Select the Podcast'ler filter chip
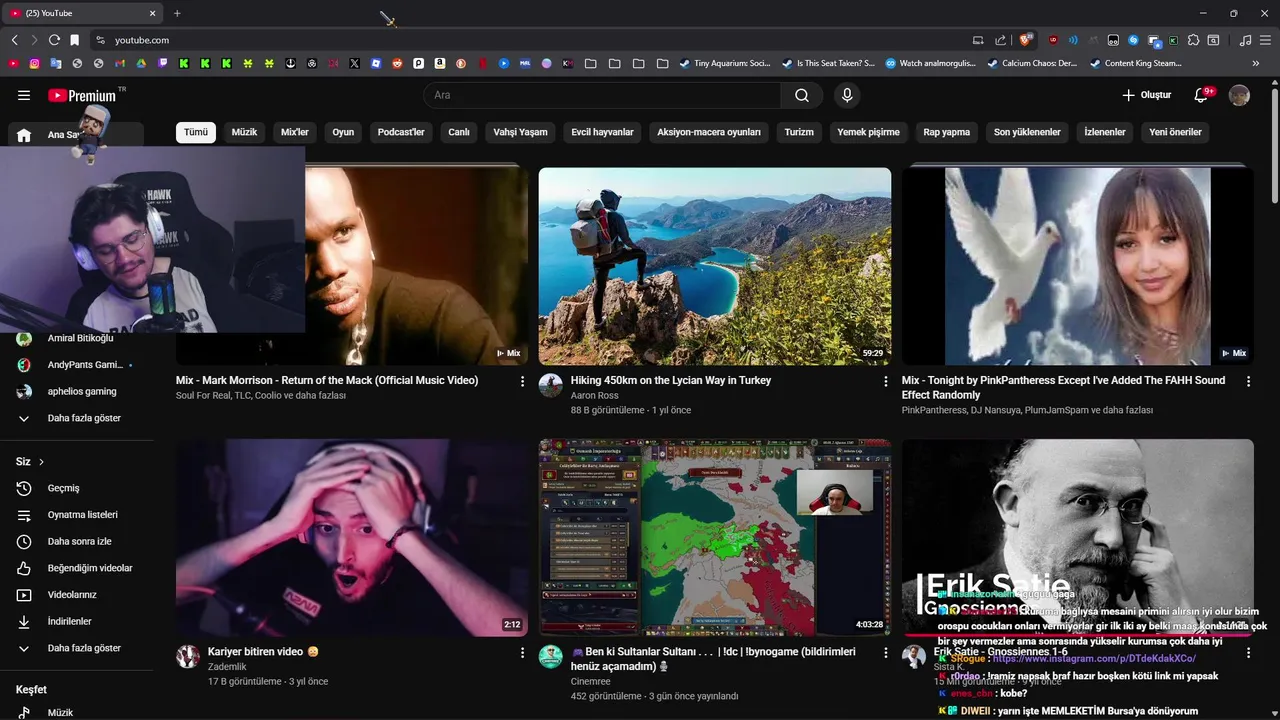The image size is (1280, 720). (x=401, y=132)
